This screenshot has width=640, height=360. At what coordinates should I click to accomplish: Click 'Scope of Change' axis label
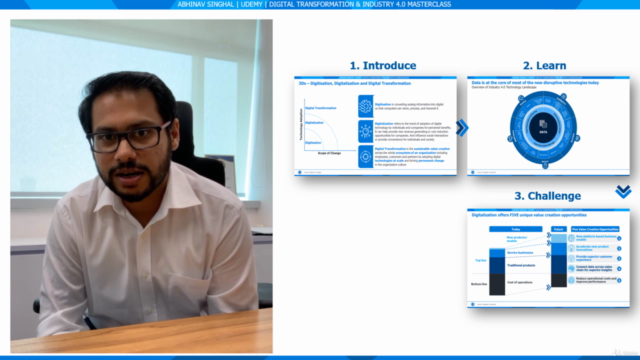[x=329, y=153]
